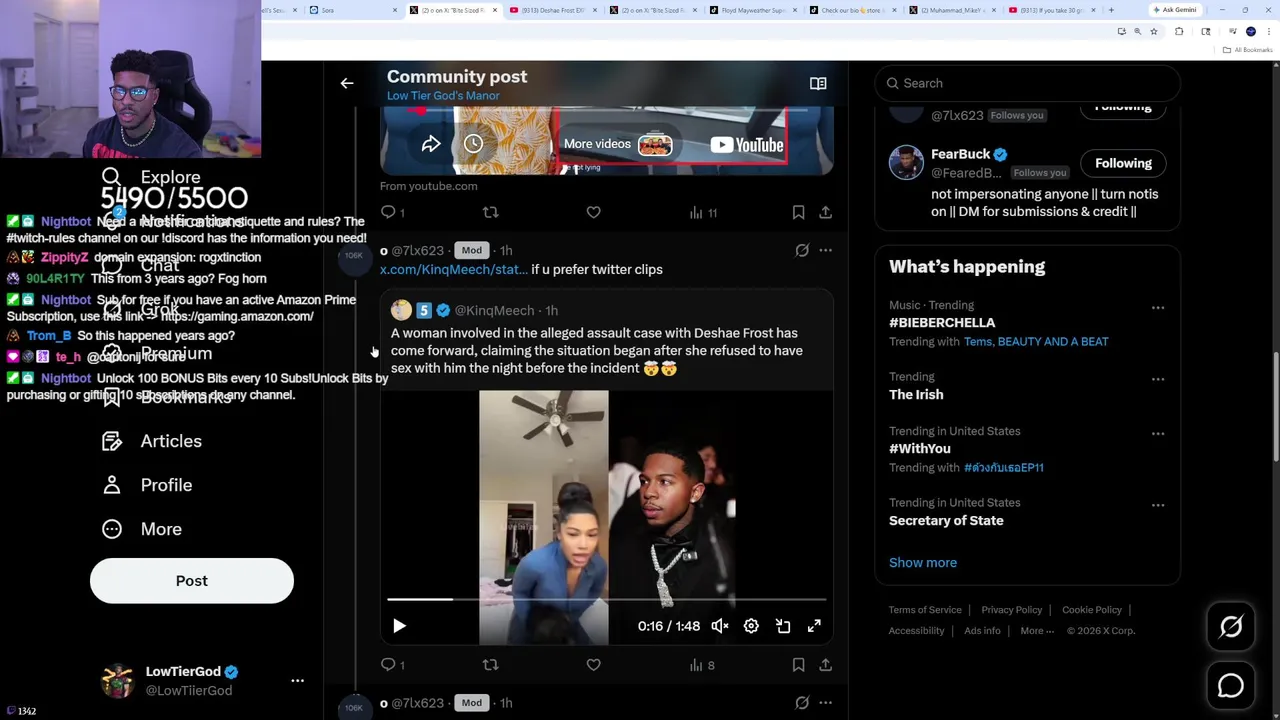
Task: Go back using the Community post arrow
Action: coord(347,84)
